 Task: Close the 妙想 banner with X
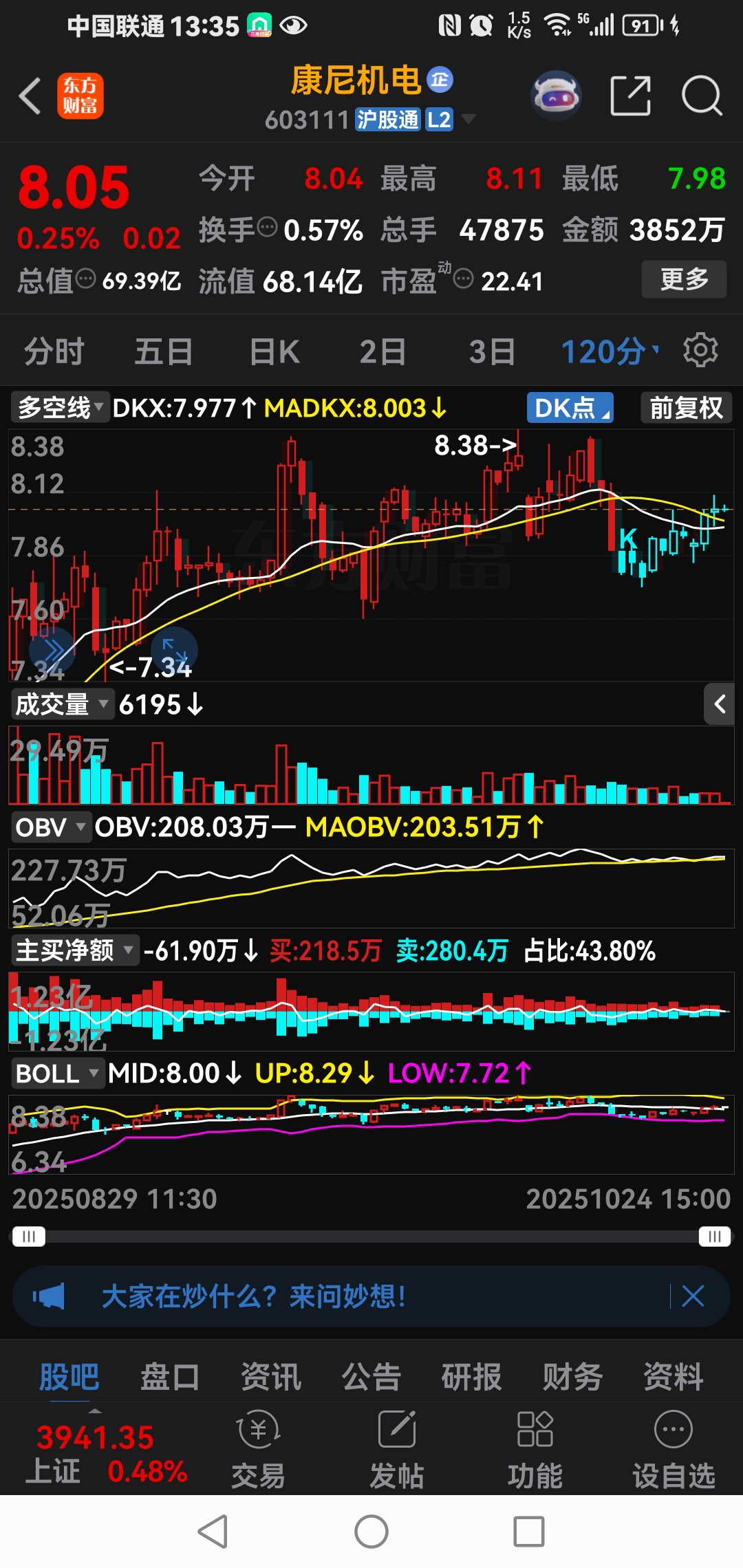(x=692, y=1296)
